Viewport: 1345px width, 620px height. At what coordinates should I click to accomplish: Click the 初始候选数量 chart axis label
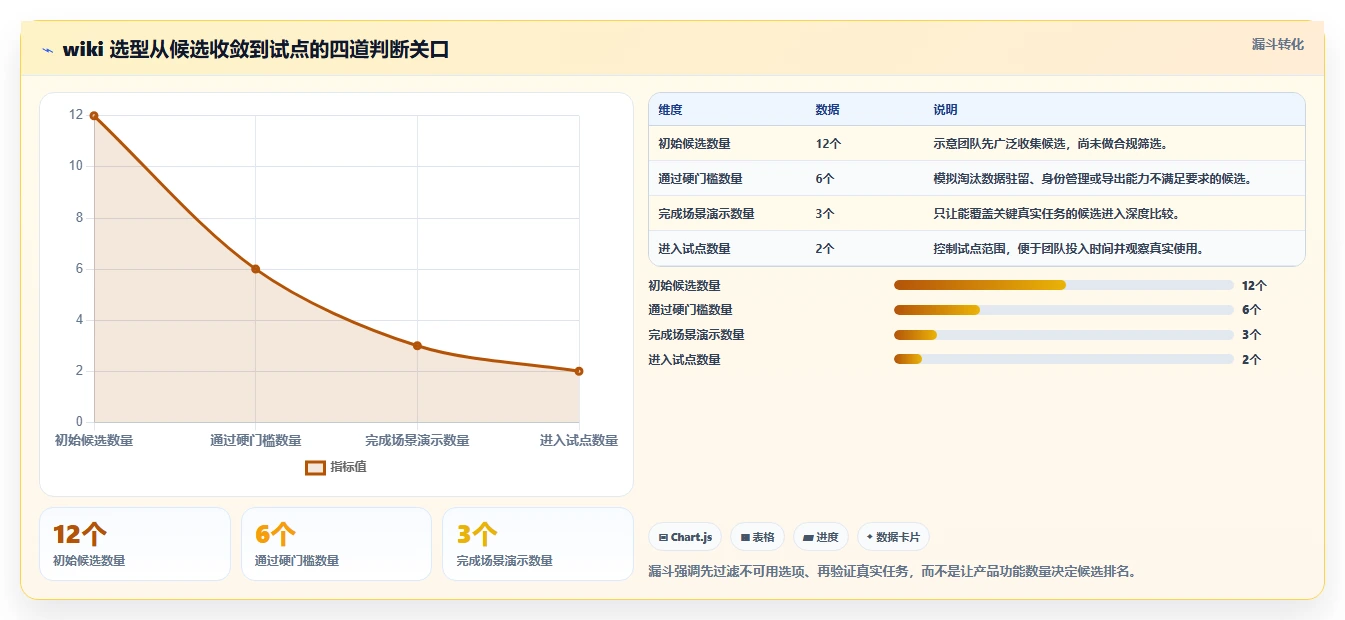click(x=94, y=441)
